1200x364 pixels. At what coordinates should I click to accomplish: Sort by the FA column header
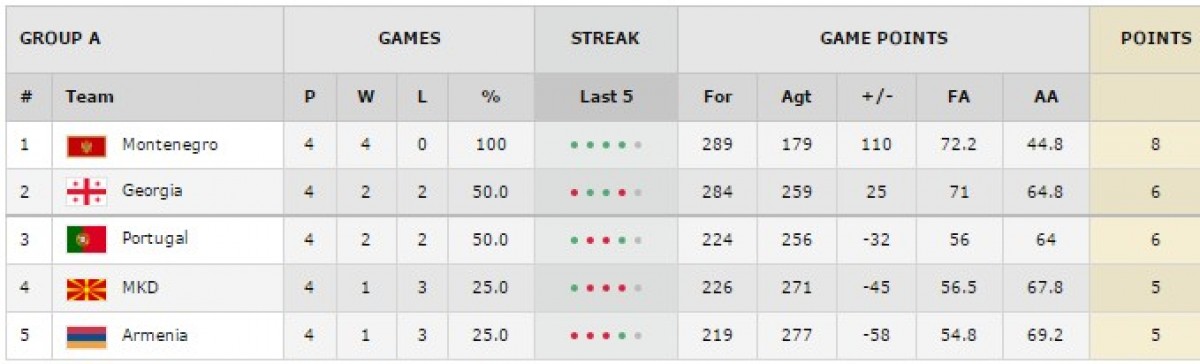959,97
